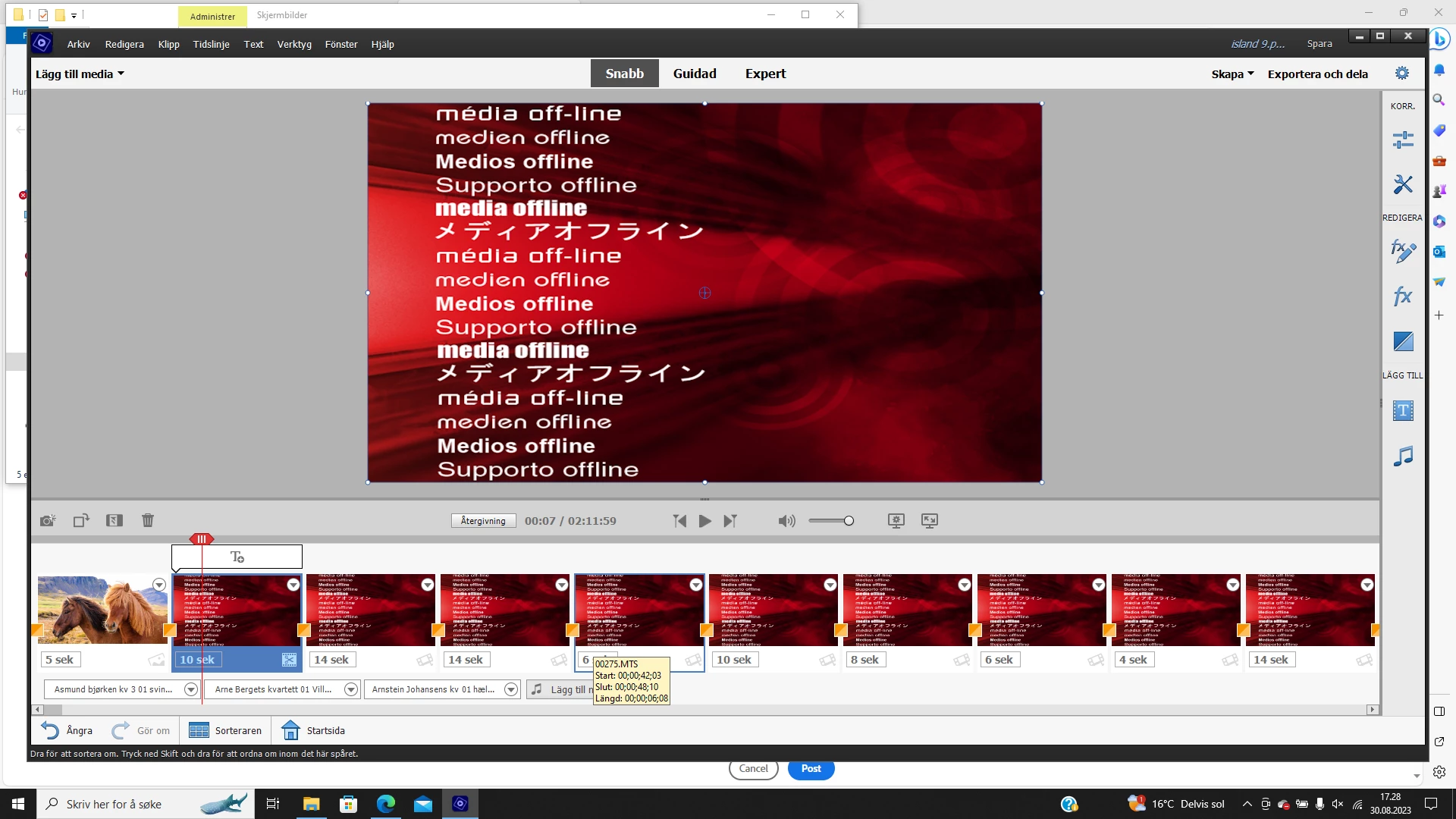The height and width of the screenshot is (819, 1456).
Task: Mute audio with the speaker icon
Action: pyautogui.click(x=786, y=521)
